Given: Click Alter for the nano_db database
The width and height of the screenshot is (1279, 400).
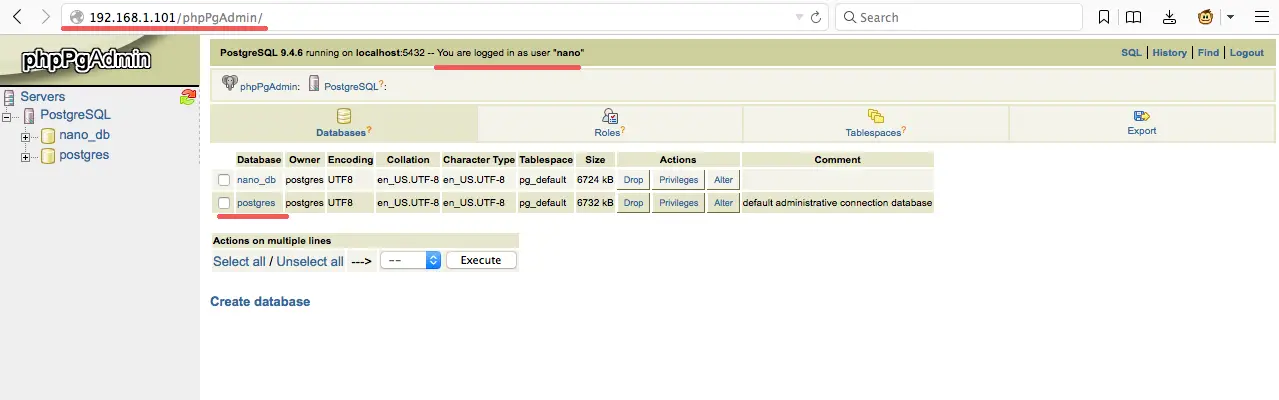Looking at the screenshot, I should tap(723, 179).
